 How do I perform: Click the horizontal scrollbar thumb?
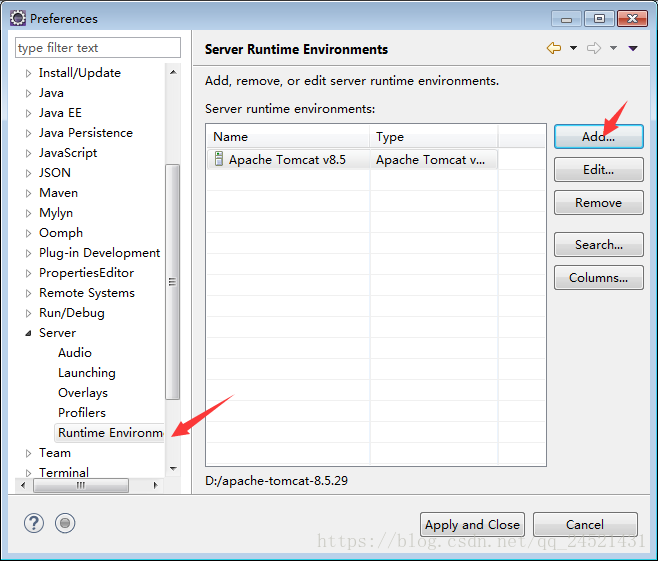point(81,485)
